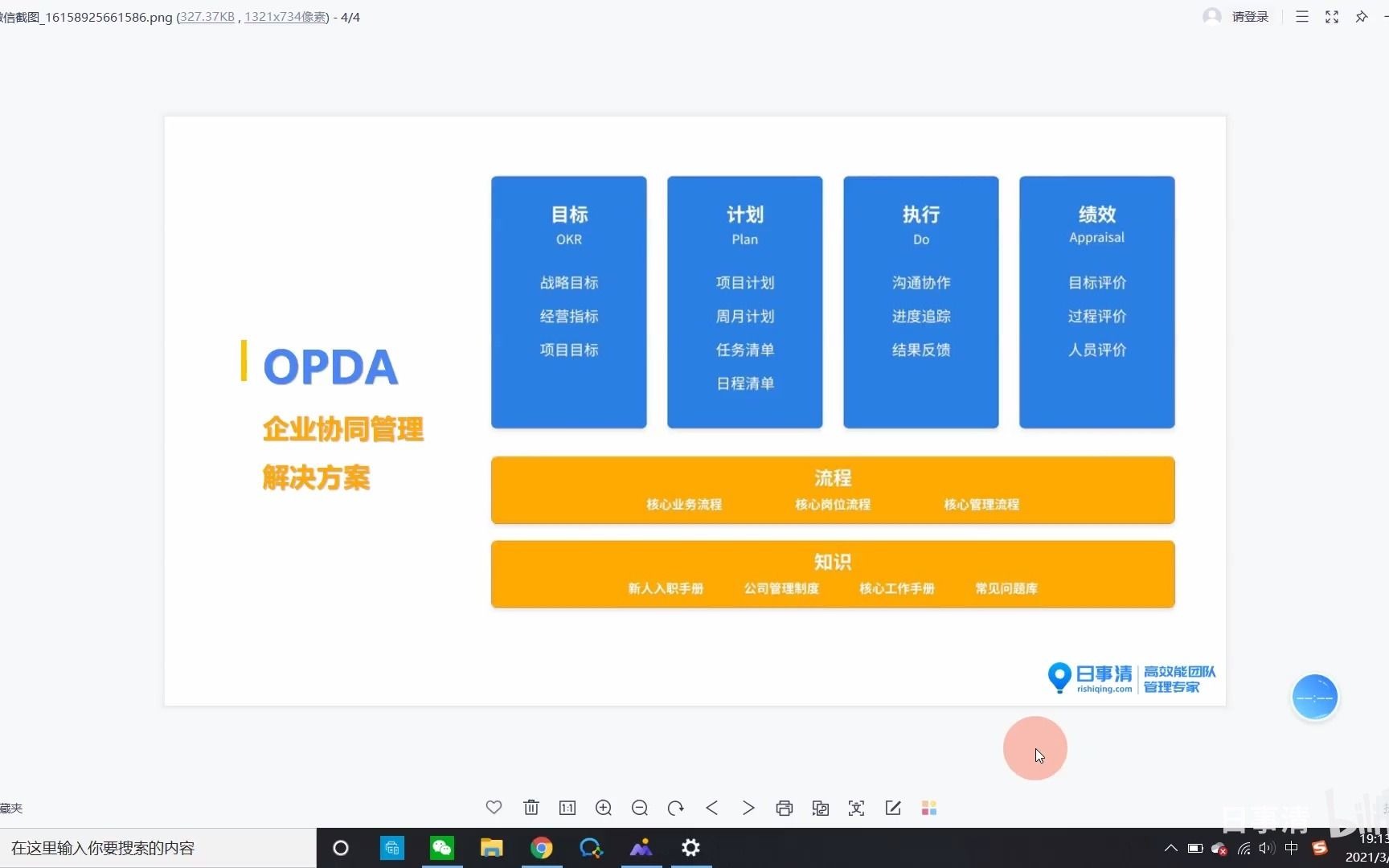Delete the current screenshot with the trash icon

click(531, 808)
